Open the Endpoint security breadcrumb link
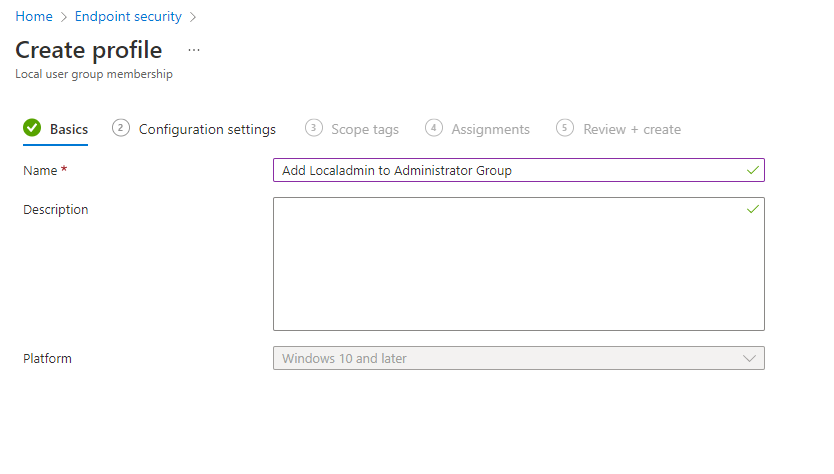Screen dimensions: 834x474 click(x=128, y=16)
